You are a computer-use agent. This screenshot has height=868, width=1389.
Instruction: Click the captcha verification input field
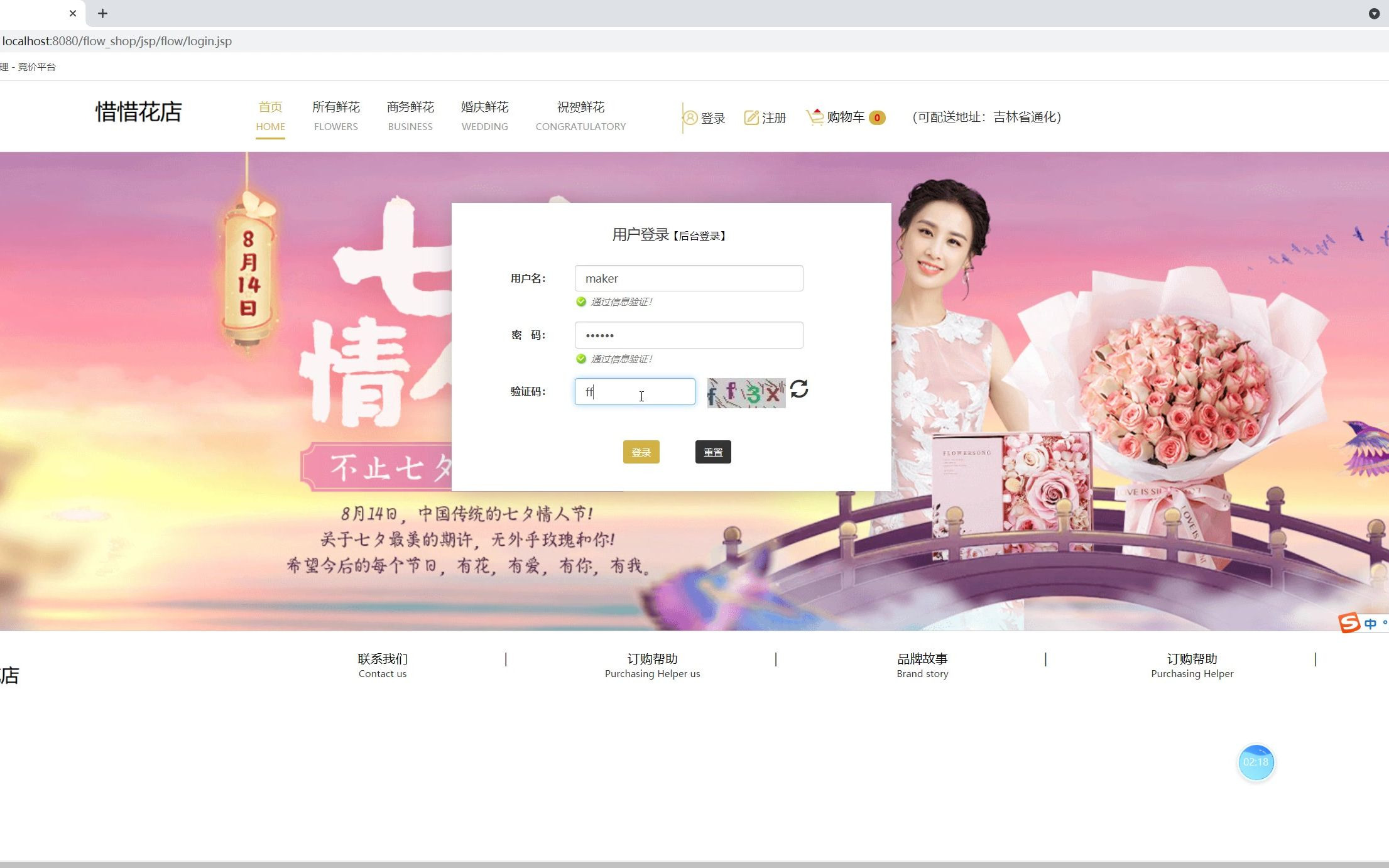pos(635,391)
